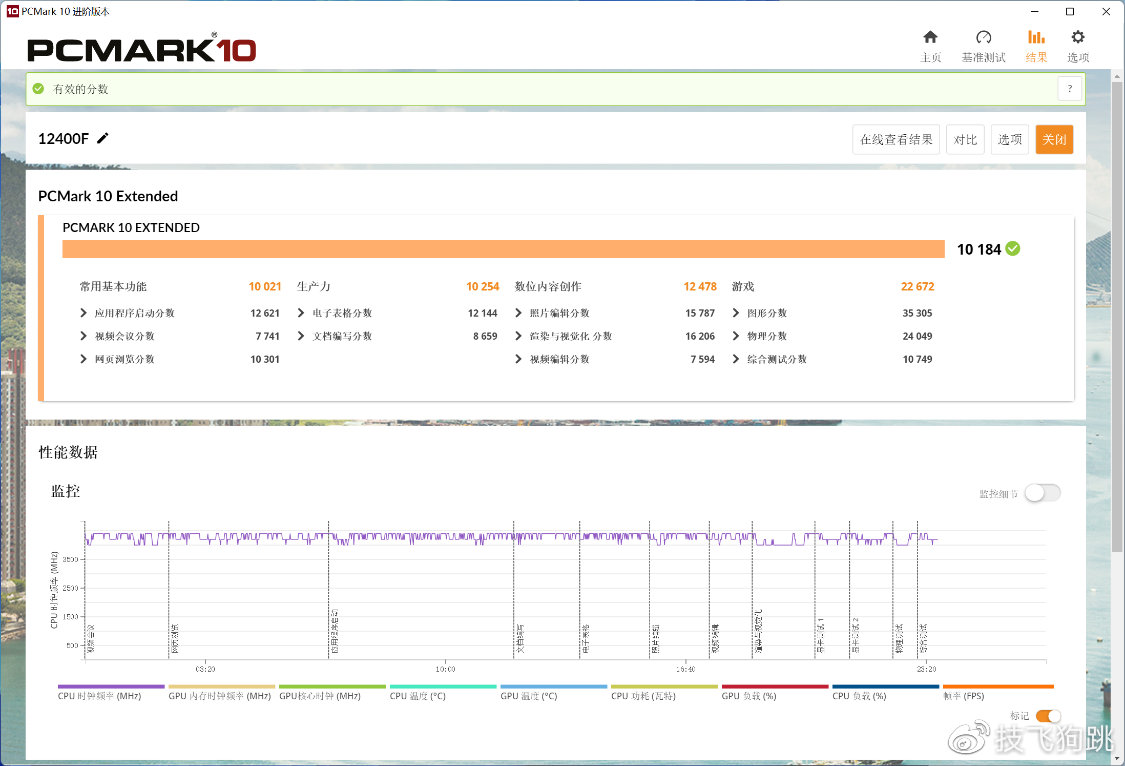Expand 综合测试分数 row
The image size is (1125, 766).
coord(735,359)
